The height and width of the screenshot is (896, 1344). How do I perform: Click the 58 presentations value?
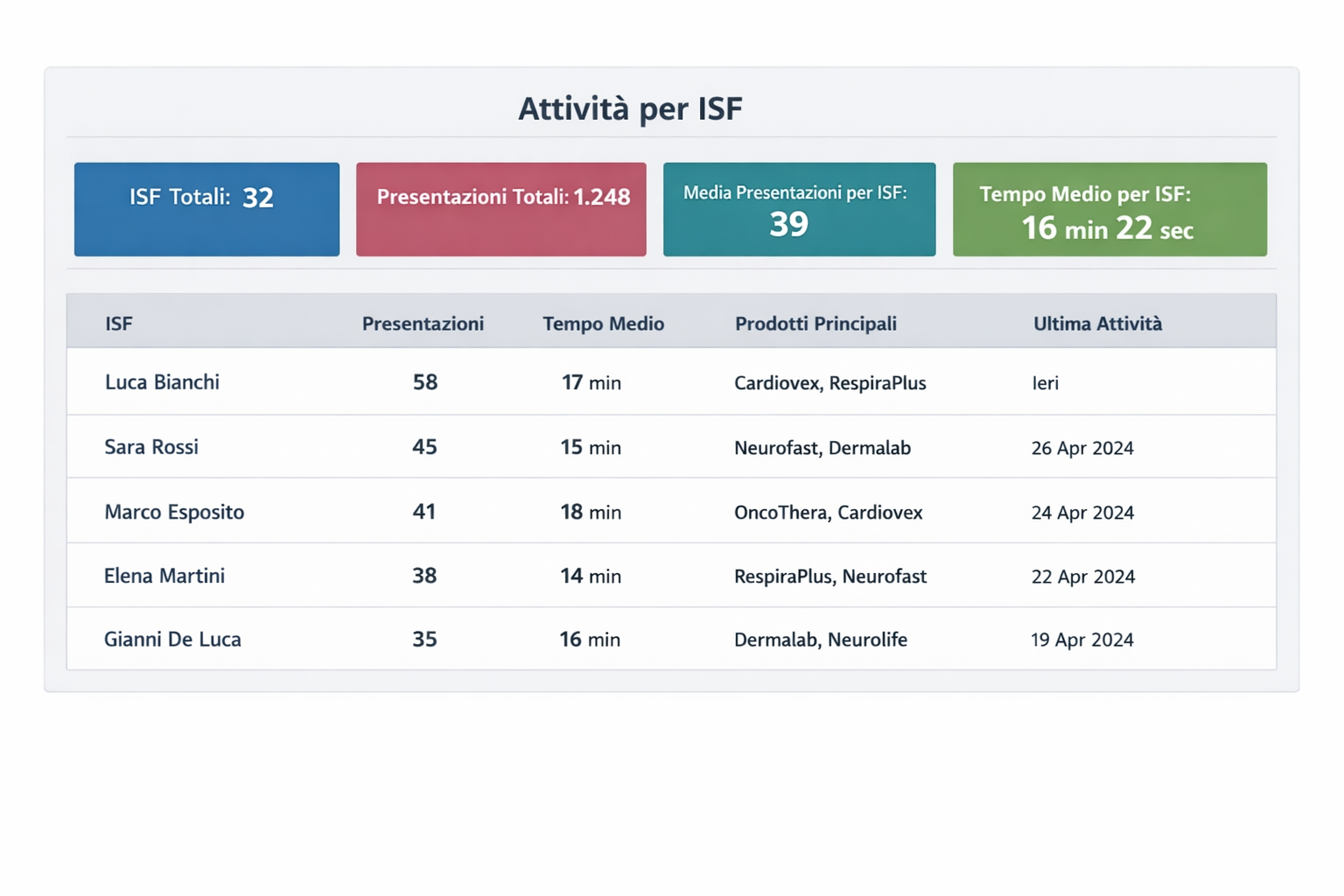coord(425,382)
